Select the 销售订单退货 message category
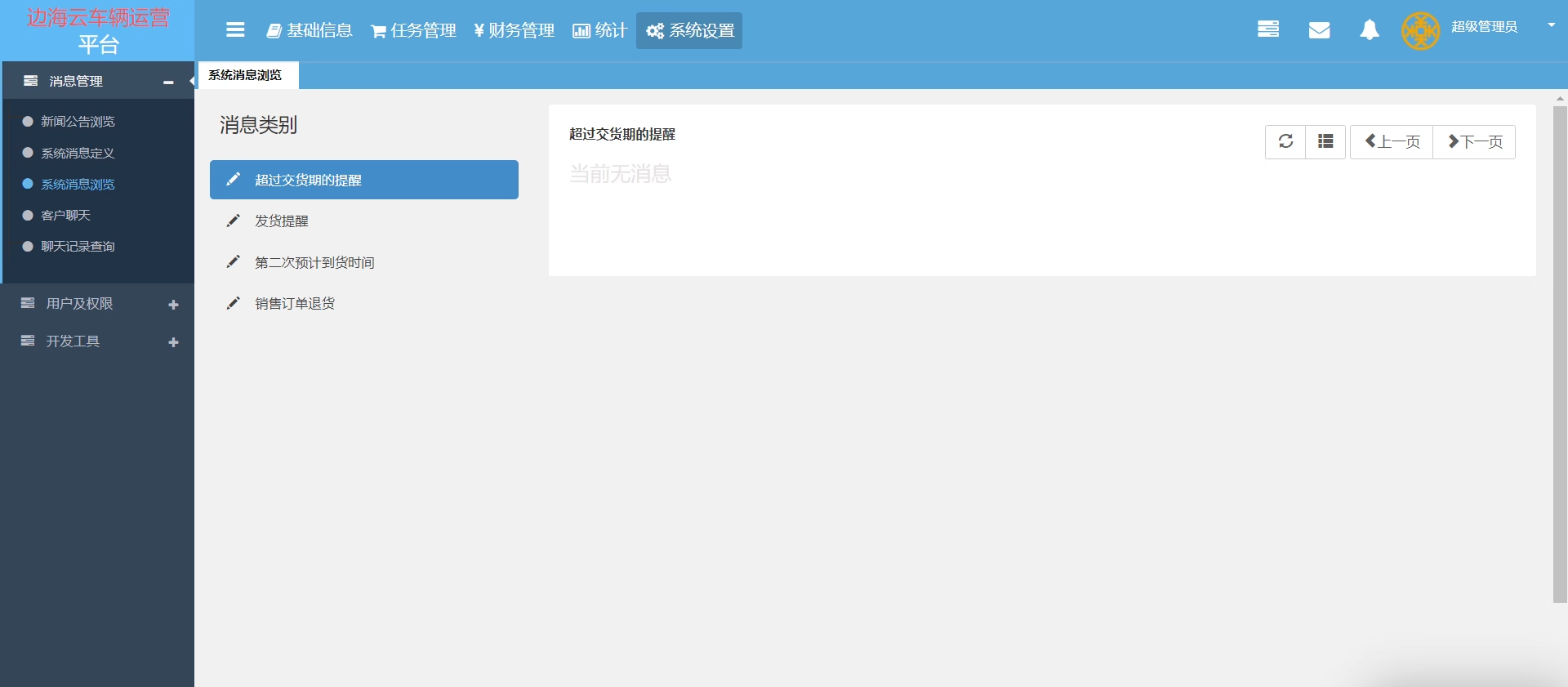The height and width of the screenshot is (687, 1568). [364, 303]
